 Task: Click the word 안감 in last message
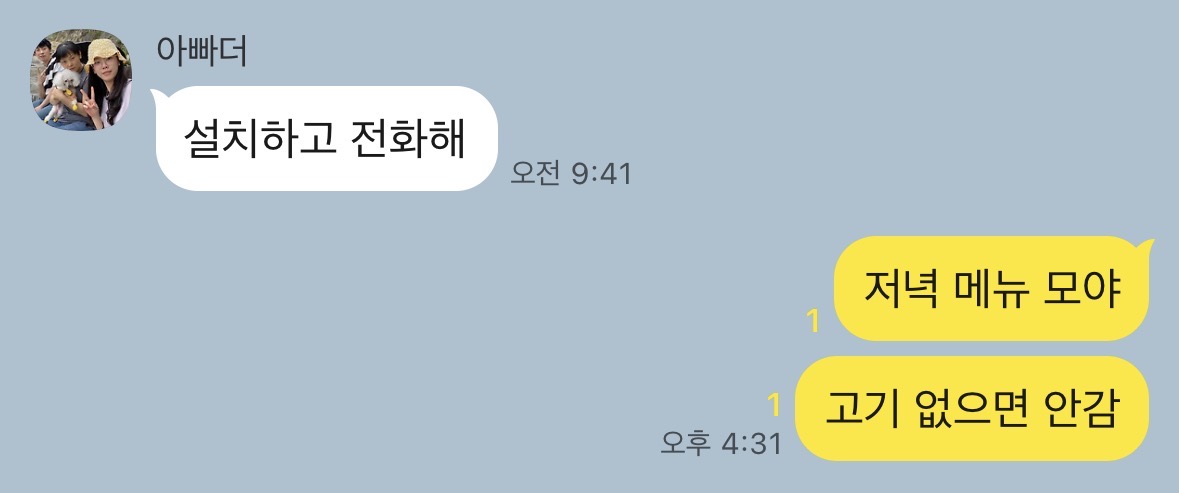[1081, 408]
